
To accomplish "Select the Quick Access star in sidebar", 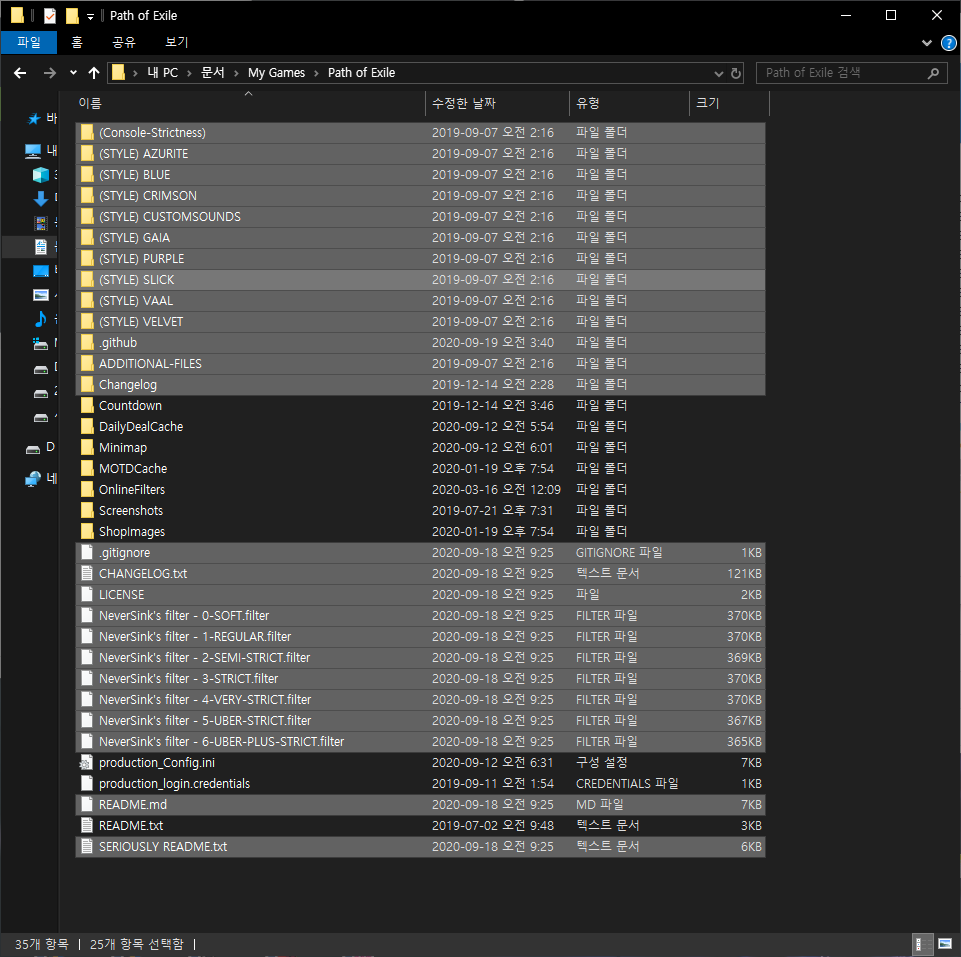I will [34, 119].
